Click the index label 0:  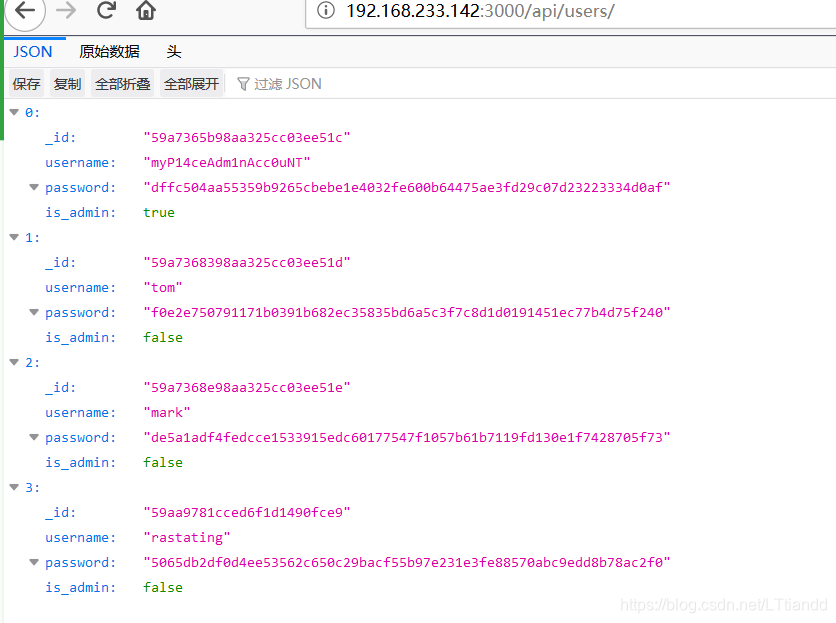(x=33, y=113)
